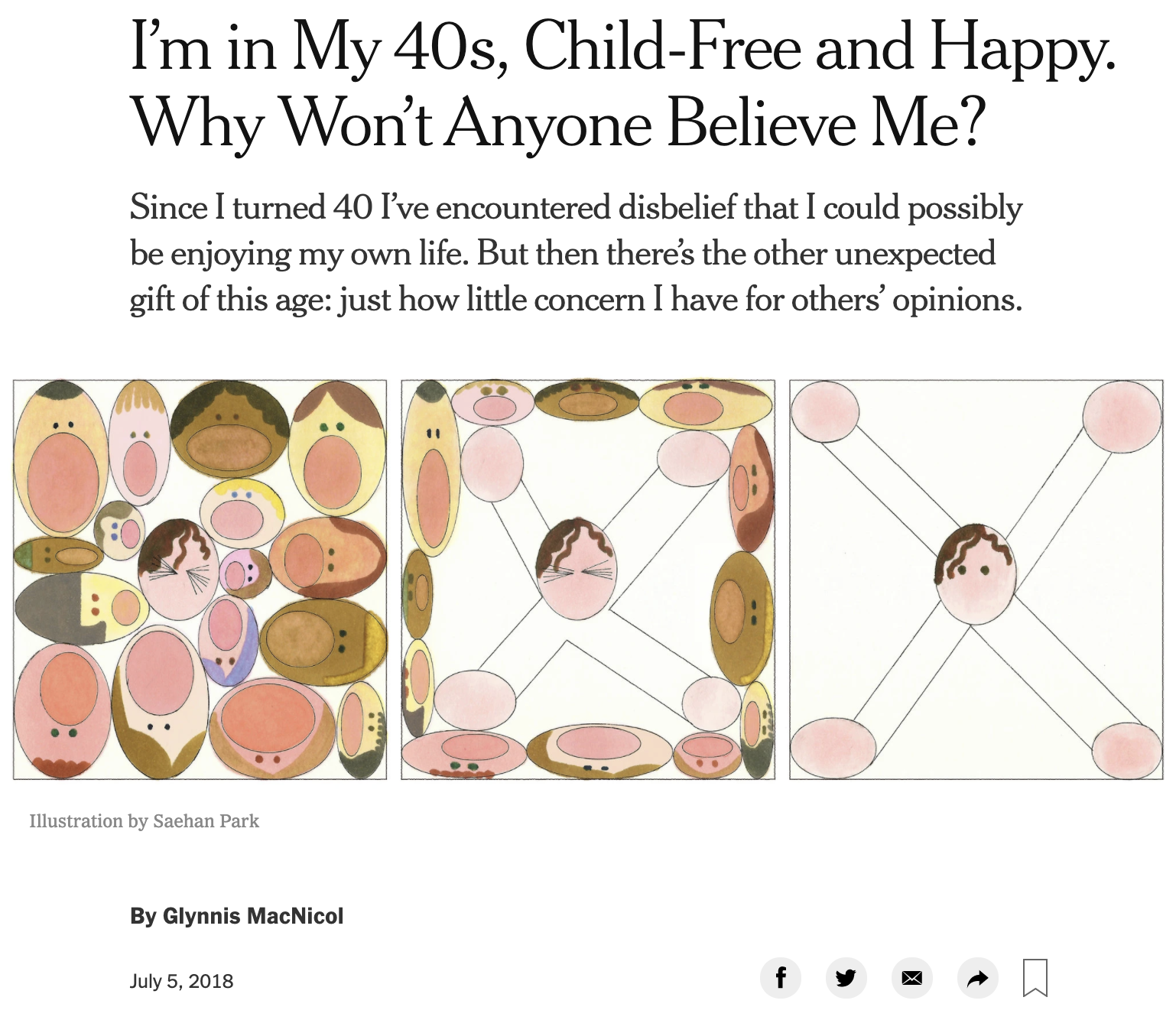This screenshot has width=1176, height=1020.
Task: Open more sharing options with the arrow icon
Action: (x=977, y=978)
